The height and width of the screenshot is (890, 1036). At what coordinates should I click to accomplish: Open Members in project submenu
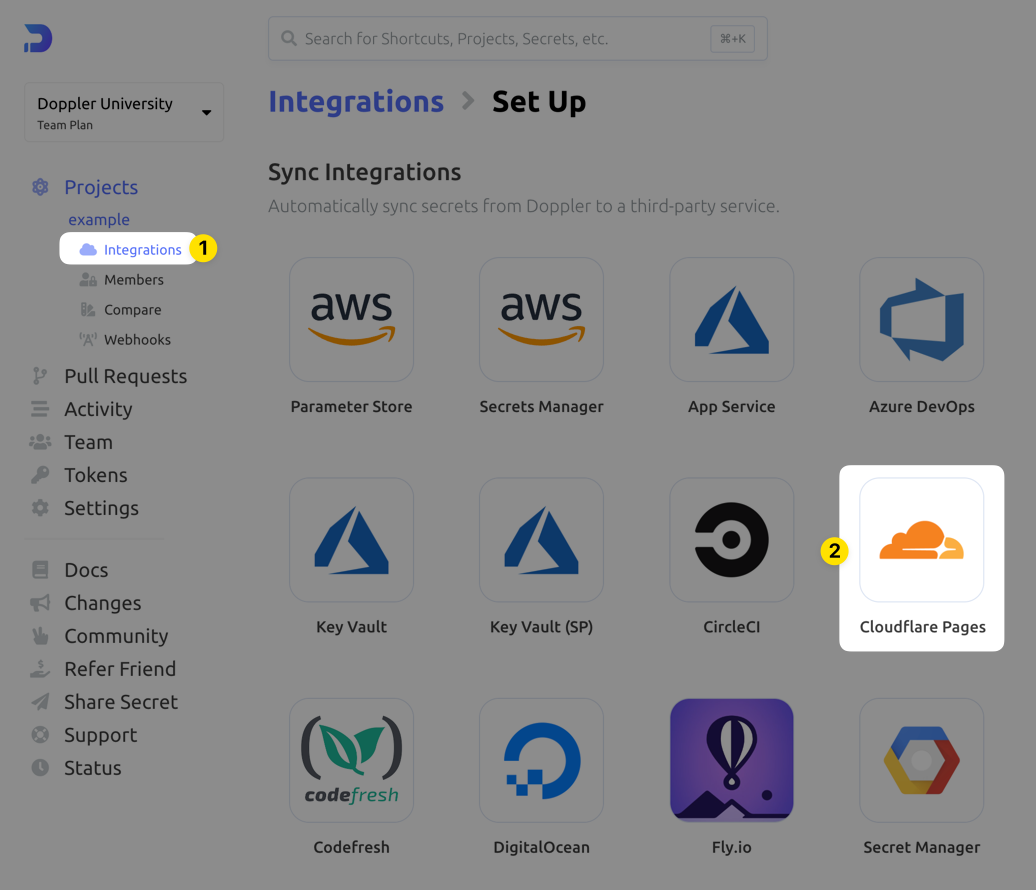tap(133, 279)
